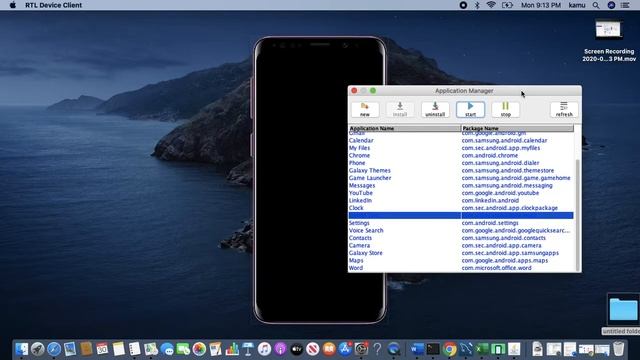This screenshot has height=360, width=640.
Task: Open the Apple menu
Action: point(13,5)
